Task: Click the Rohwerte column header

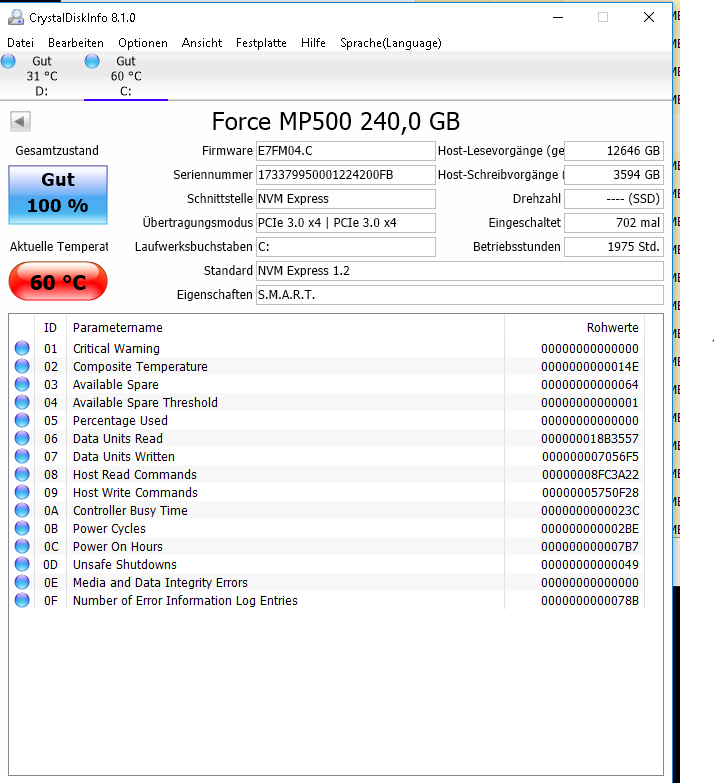Action: click(574, 328)
